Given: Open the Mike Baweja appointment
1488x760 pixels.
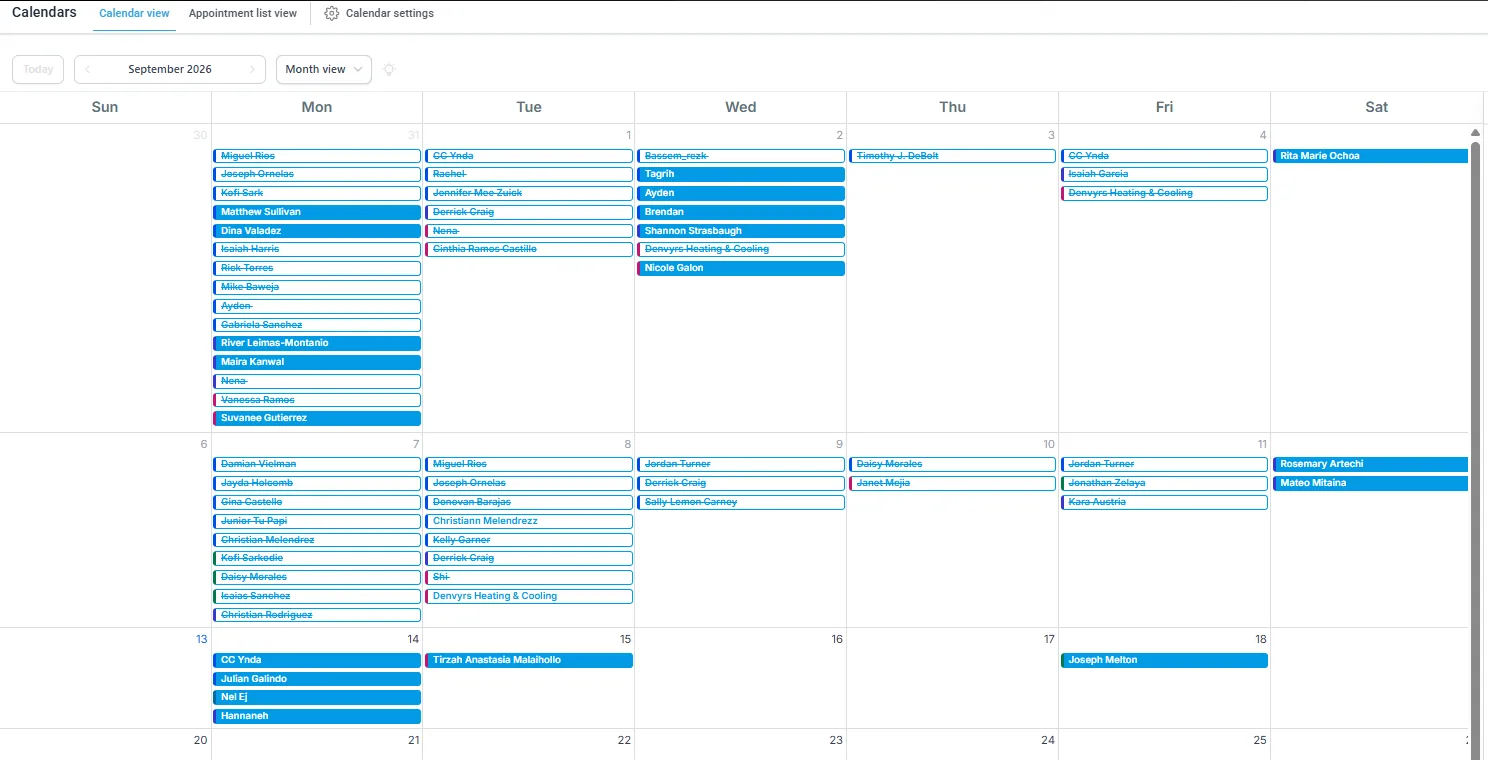Looking at the screenshot, I should point(317,287).
